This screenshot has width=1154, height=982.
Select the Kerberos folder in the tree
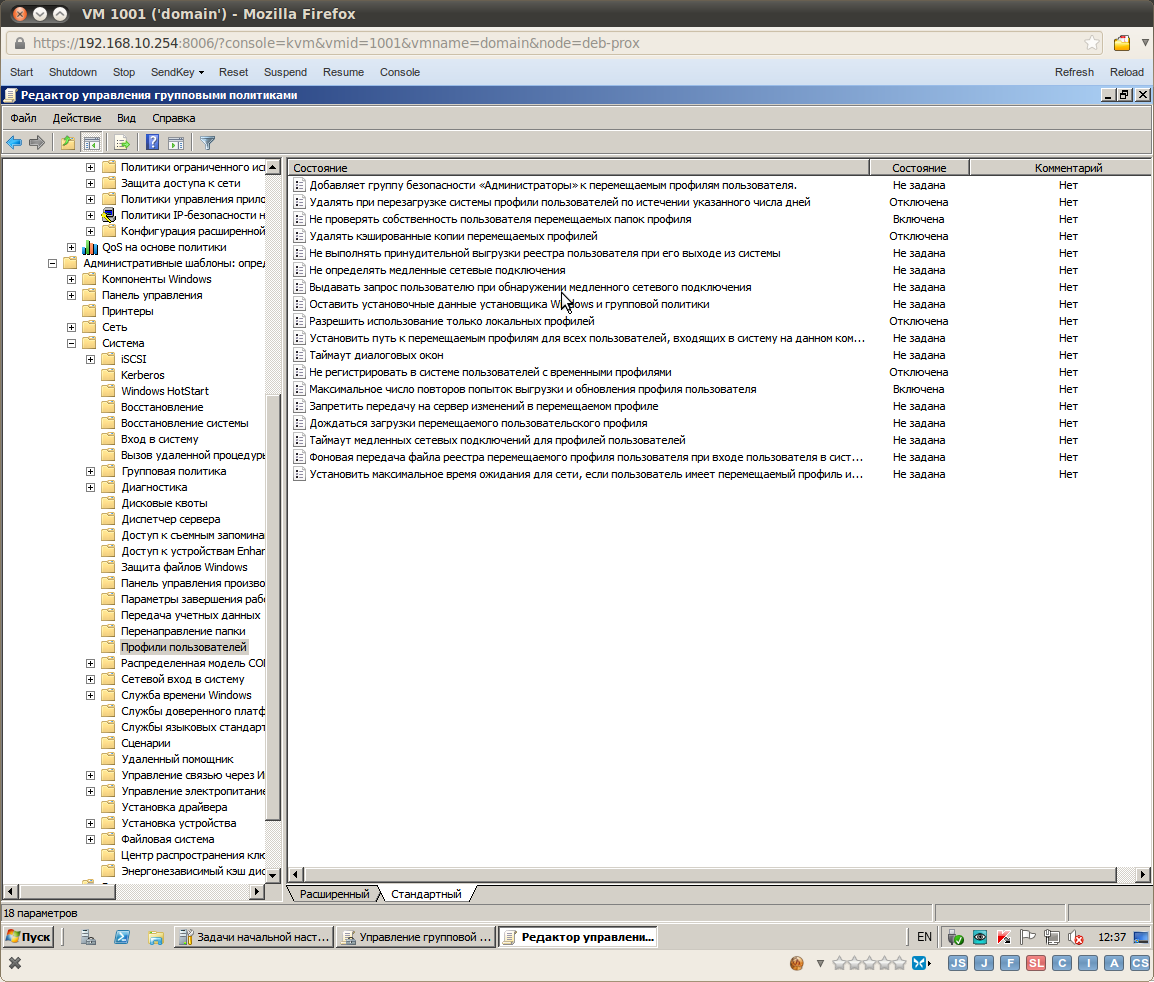pos(143,375)
